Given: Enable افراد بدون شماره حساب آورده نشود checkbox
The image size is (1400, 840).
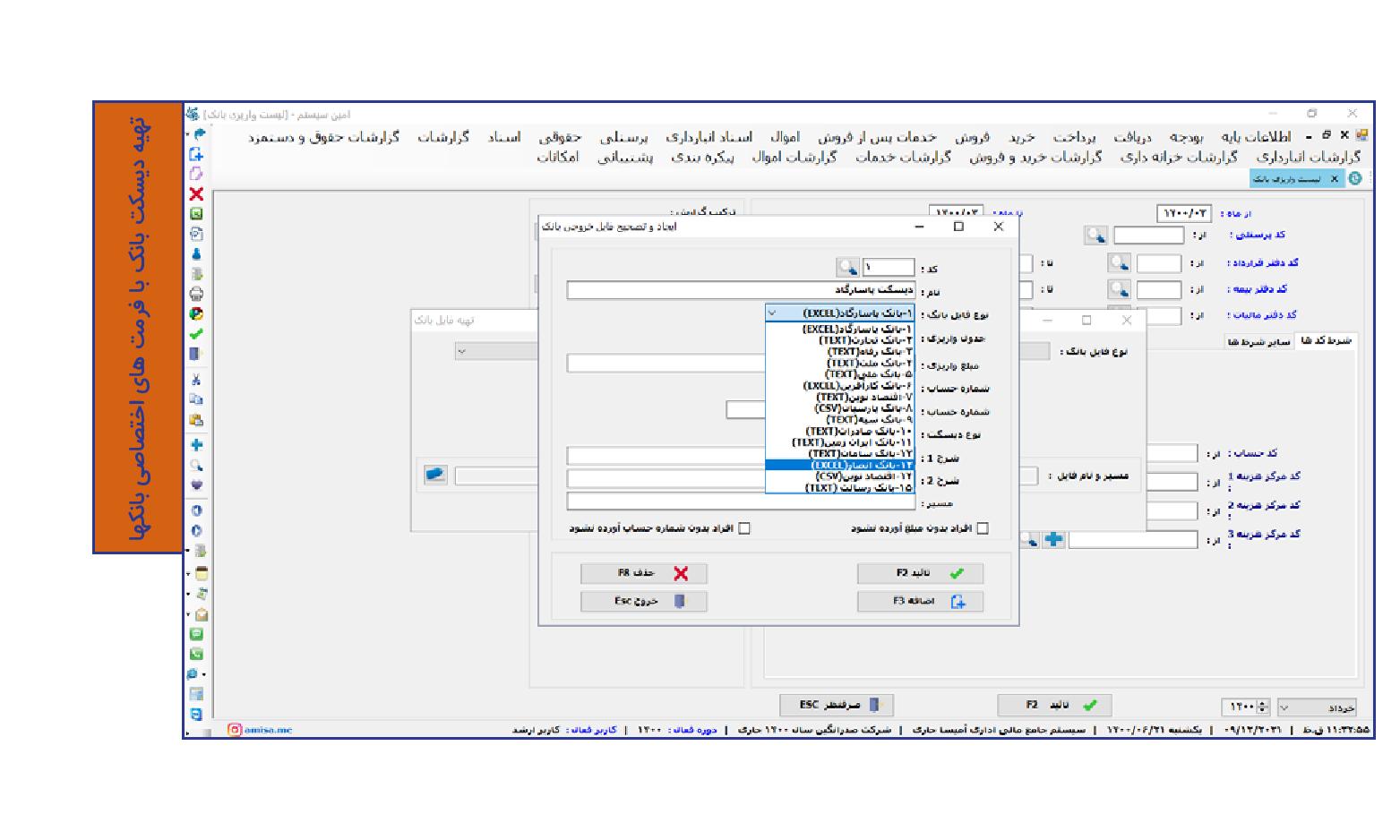Looking at the screenshot, I should tap(743, 528).
